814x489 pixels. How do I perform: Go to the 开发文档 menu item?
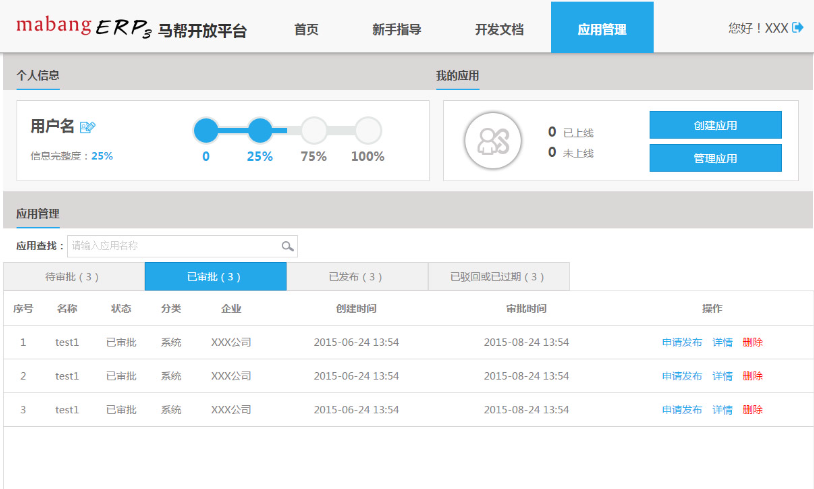[498, 29]
